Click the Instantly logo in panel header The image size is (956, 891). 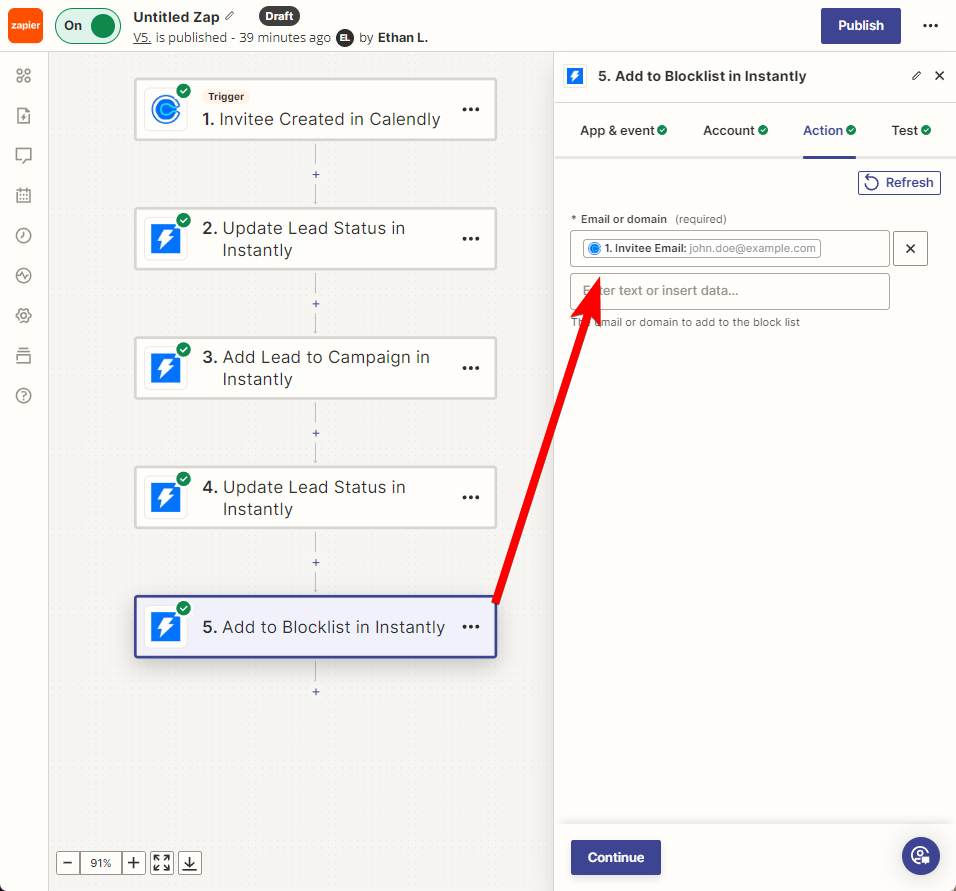[575, 76]
